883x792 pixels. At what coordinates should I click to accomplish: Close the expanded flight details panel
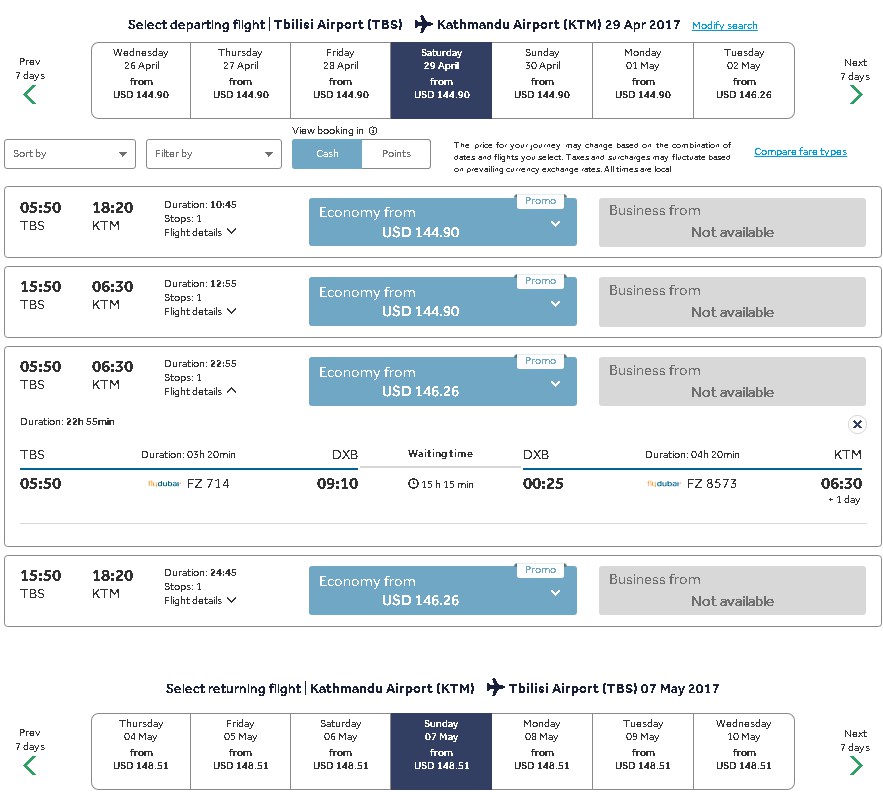click(857, 424)
